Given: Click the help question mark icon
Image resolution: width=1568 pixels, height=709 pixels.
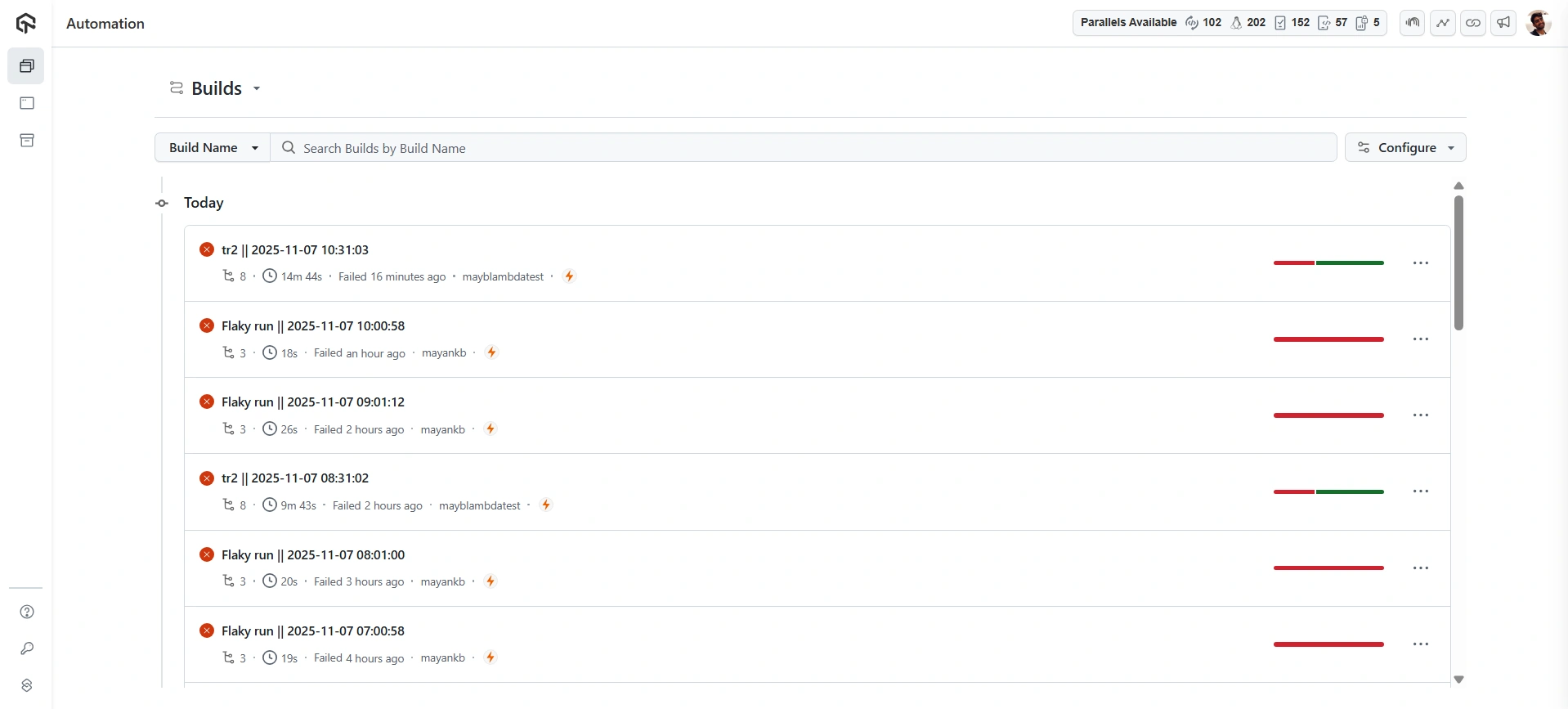Looking at the screenshot, I should tap(27, 612).
